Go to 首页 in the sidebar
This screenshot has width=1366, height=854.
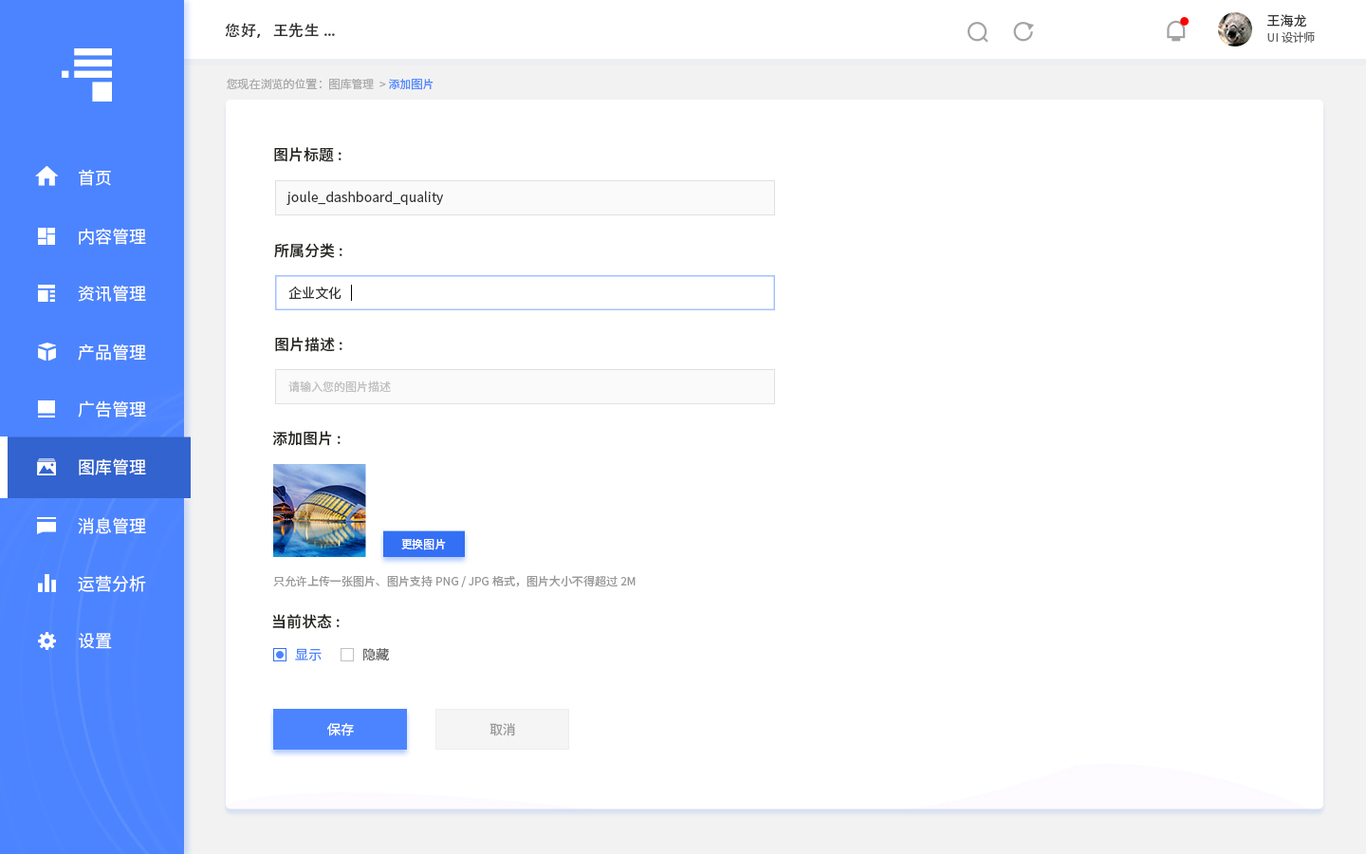coord(95,178)
